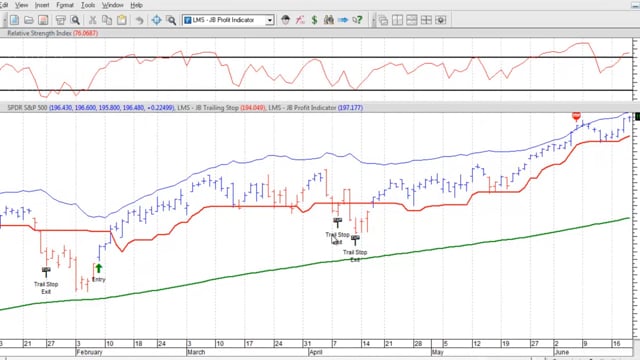Click the tile columns window icon
Screen dimensions: 640x360
click(x=397, y=20)
